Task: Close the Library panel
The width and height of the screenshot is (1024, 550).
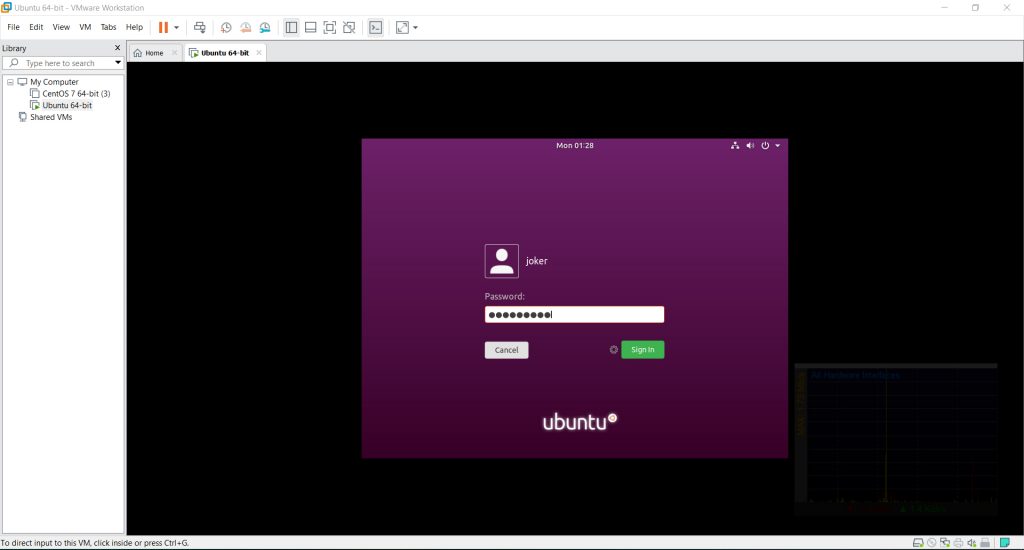Action: click(118, 48)
